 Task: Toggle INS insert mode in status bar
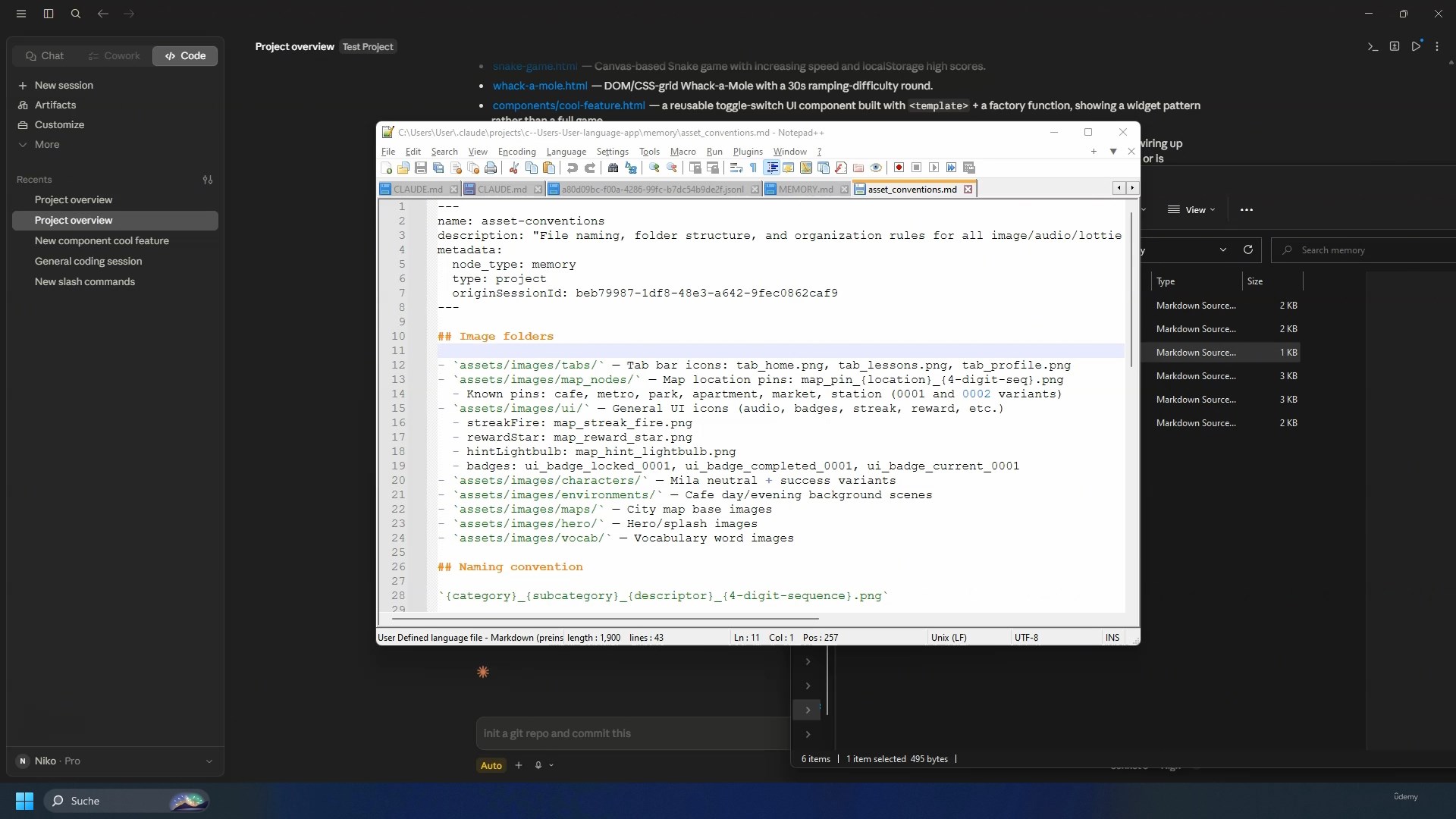point(1112,637)
